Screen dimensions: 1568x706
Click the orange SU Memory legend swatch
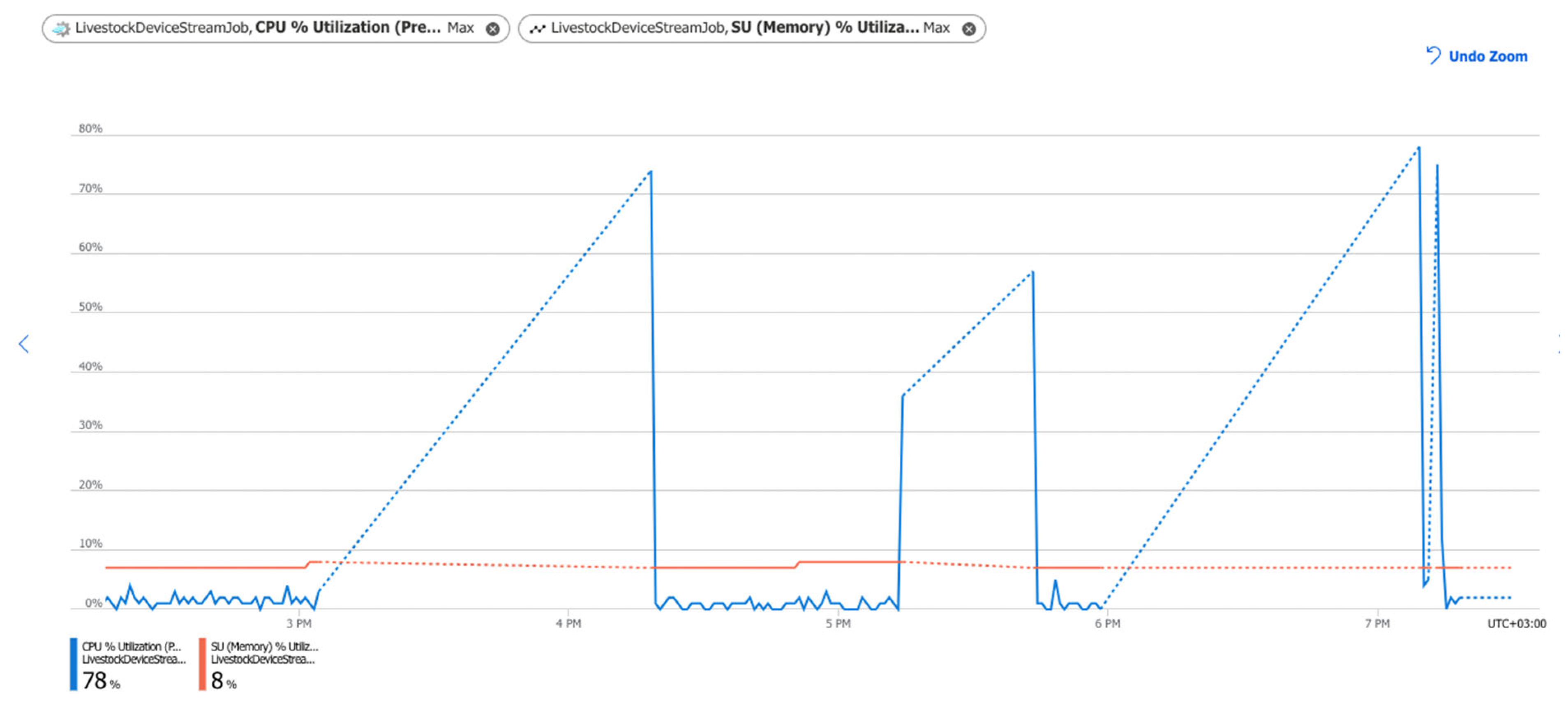coord(202,664)
